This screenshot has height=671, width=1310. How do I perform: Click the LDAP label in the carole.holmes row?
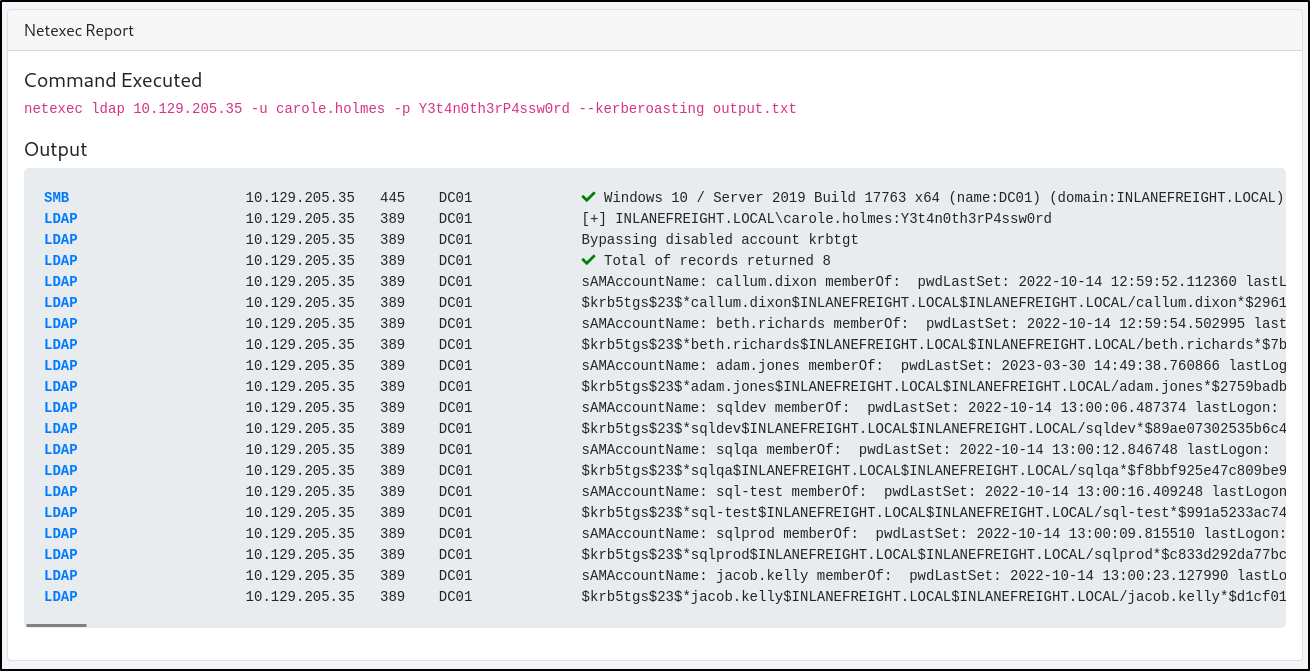61,219
